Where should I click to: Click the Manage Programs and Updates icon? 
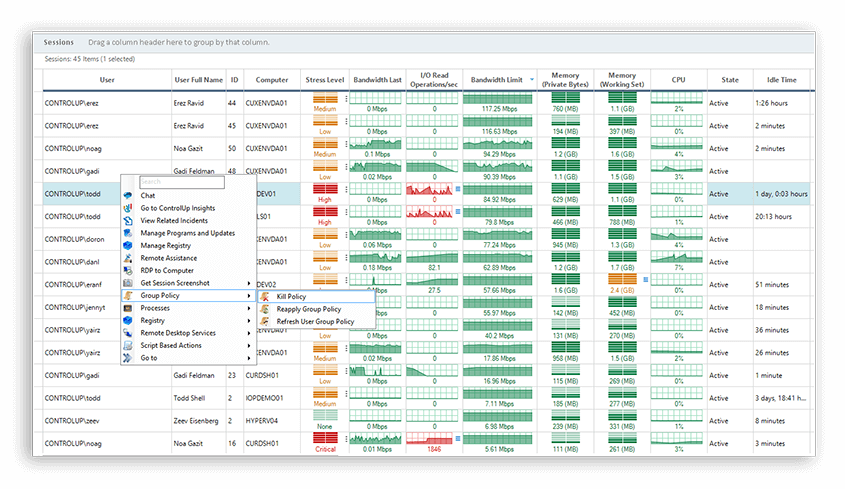click(128, 233)
